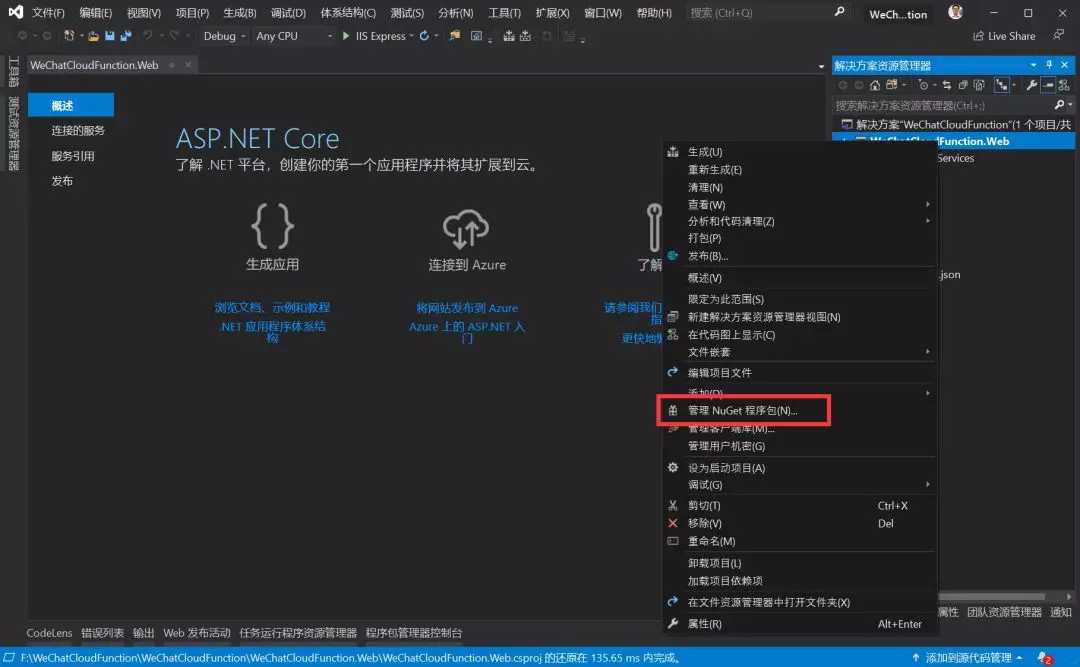The image size is (1080, 667).
Task: Click the feedback icon below the window controls
Action: tap(1059, 34)
